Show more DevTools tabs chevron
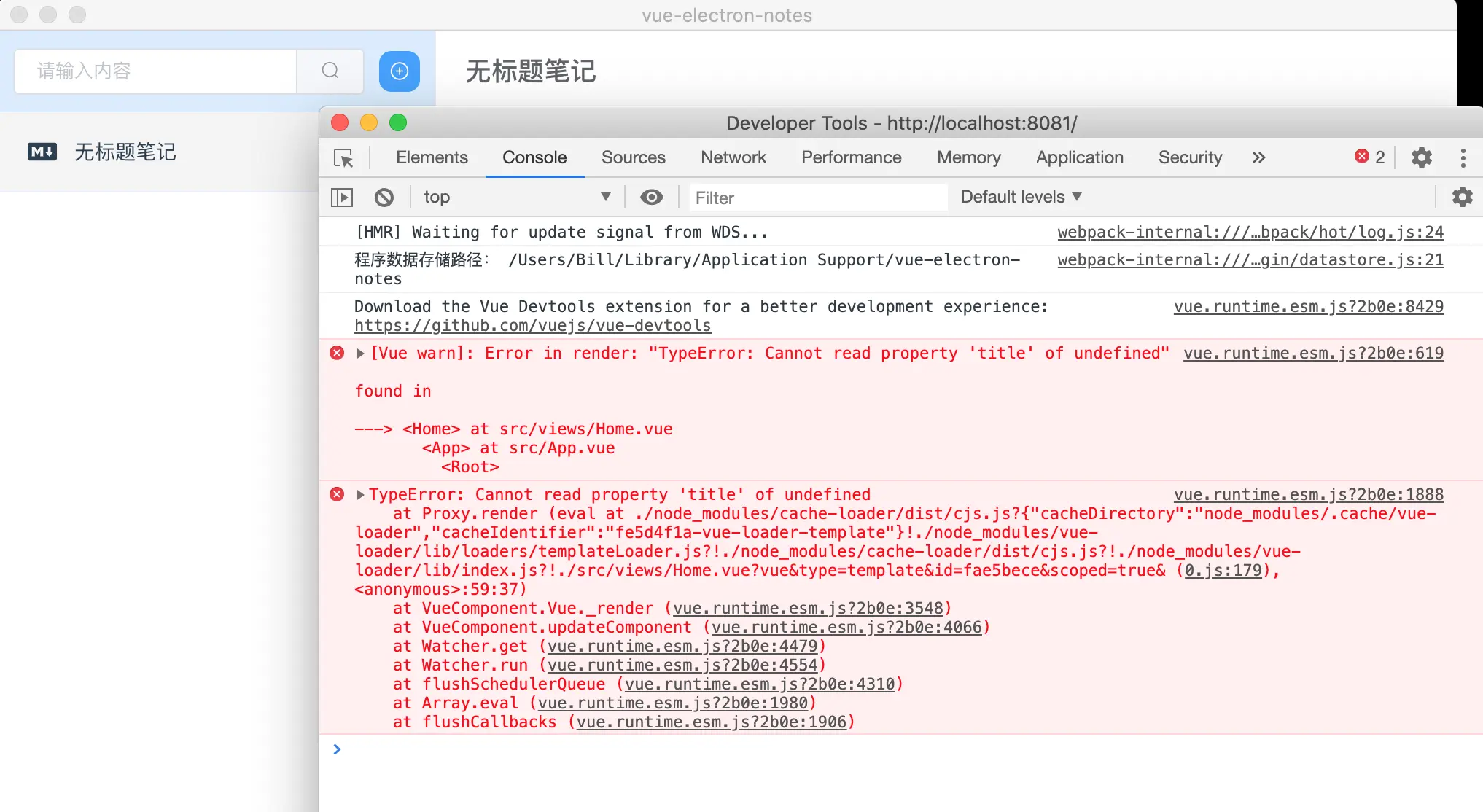Viewport: 1483px width, 812px height. pos(1258,157)
